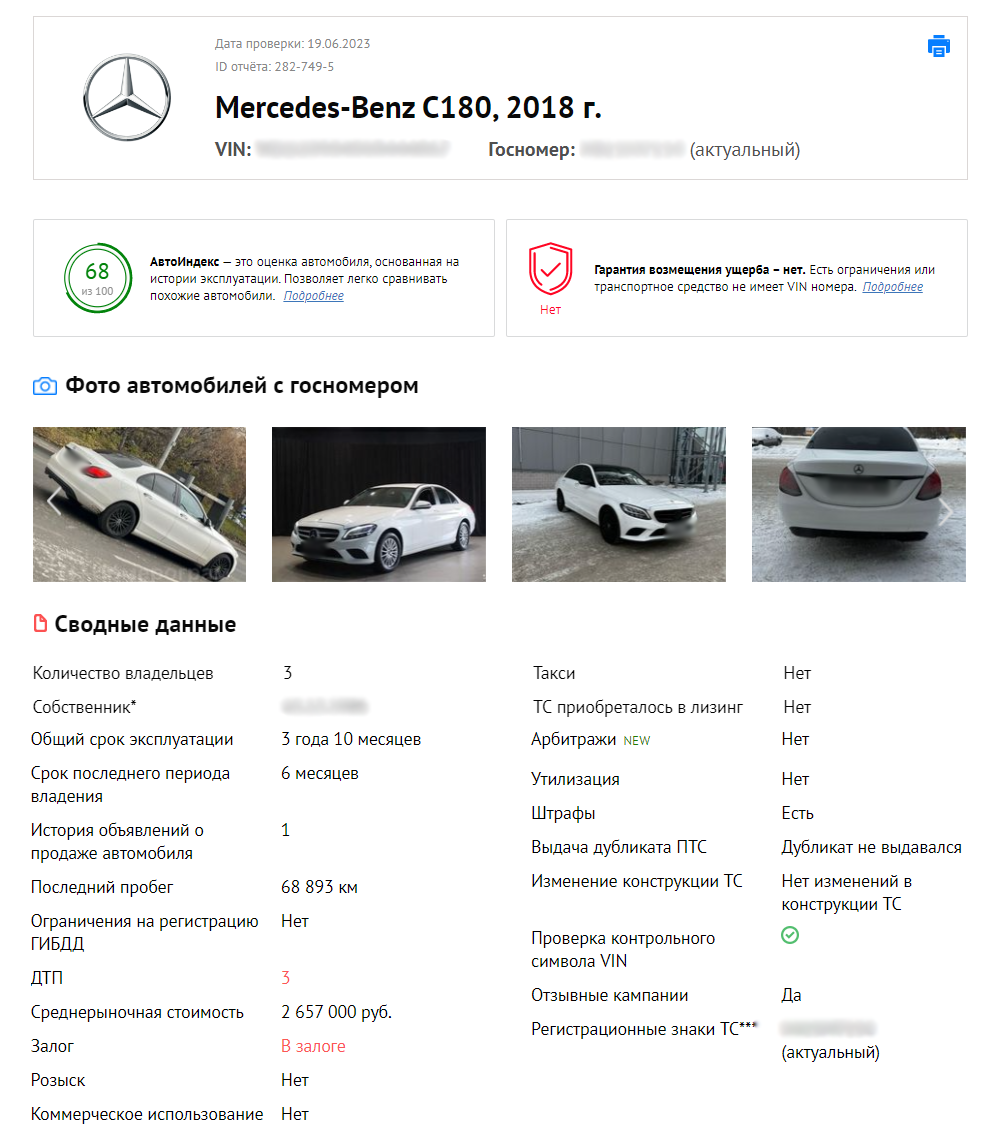Click the Штрафы value 'Есть'

(797, 813)
